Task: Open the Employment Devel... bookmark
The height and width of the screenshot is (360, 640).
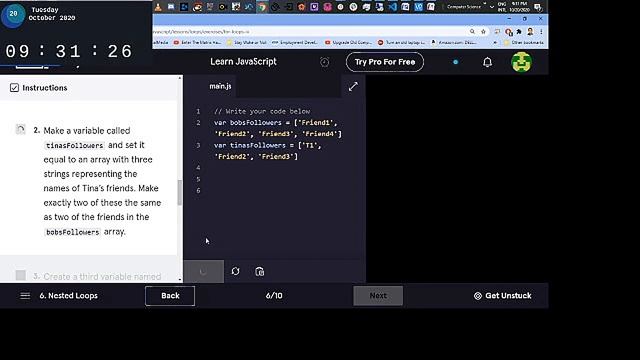Action: pos(295,42)
